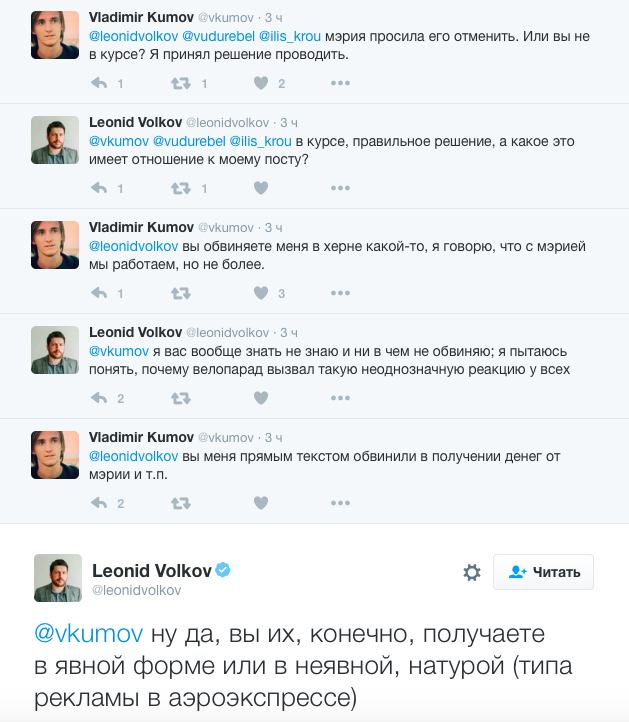Open Vladimir Kumov's avatar in first tweet
629x722 pixels.
tap(55, 36)
